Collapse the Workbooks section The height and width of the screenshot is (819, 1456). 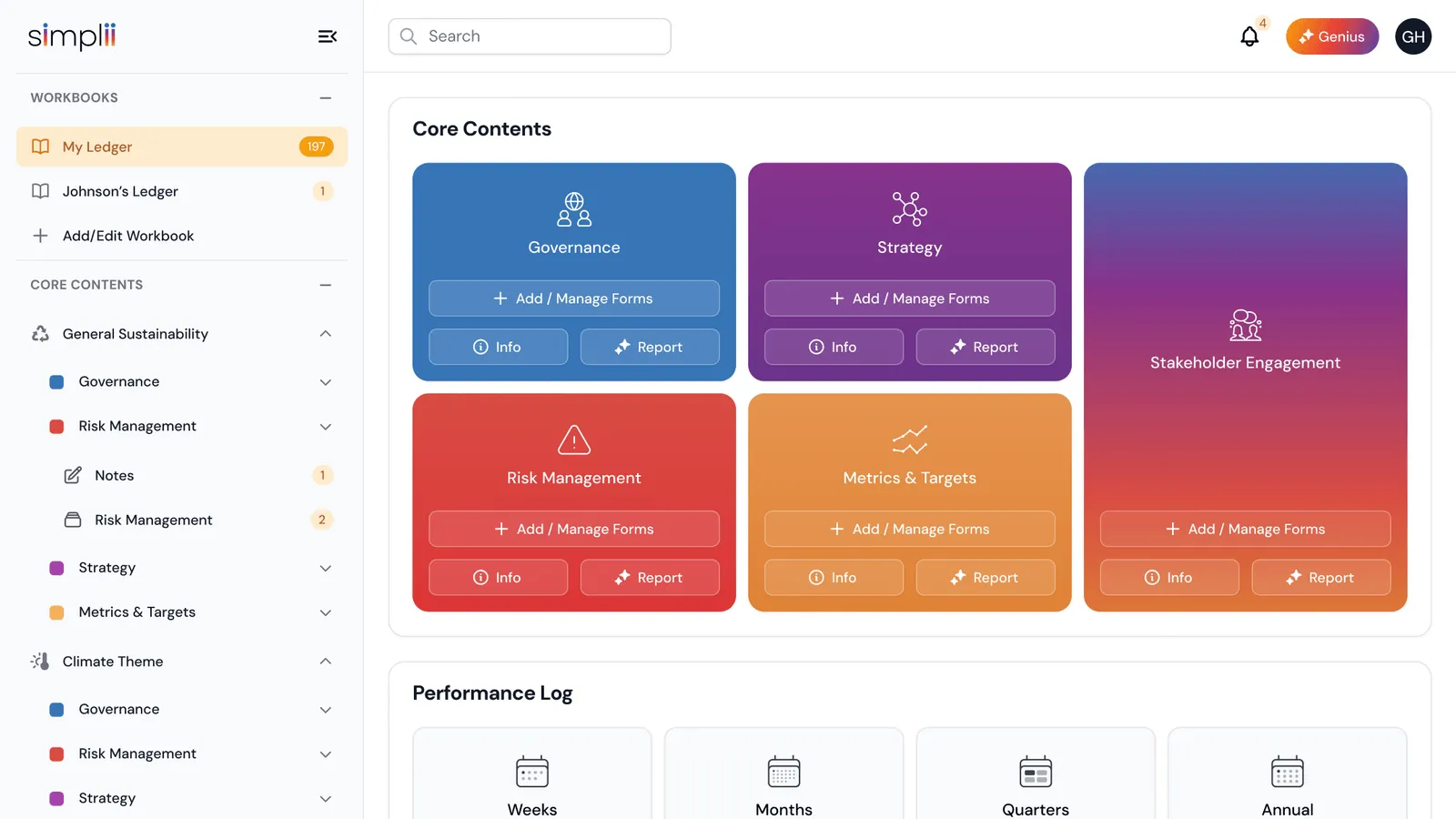pyautogui.click(x=326, y=97)
